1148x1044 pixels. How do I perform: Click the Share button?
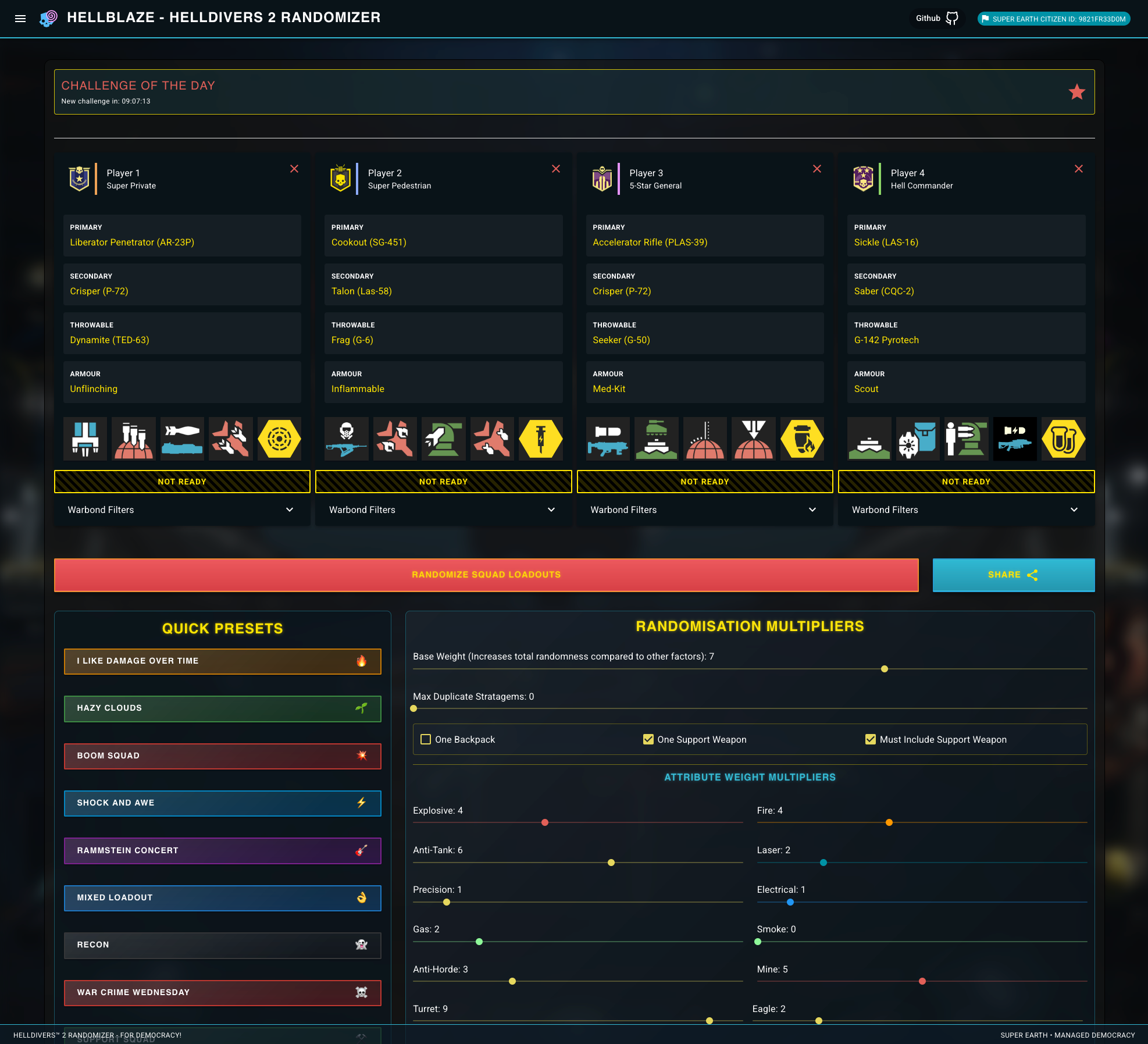pyautogui.click(x=1014, y=575)
